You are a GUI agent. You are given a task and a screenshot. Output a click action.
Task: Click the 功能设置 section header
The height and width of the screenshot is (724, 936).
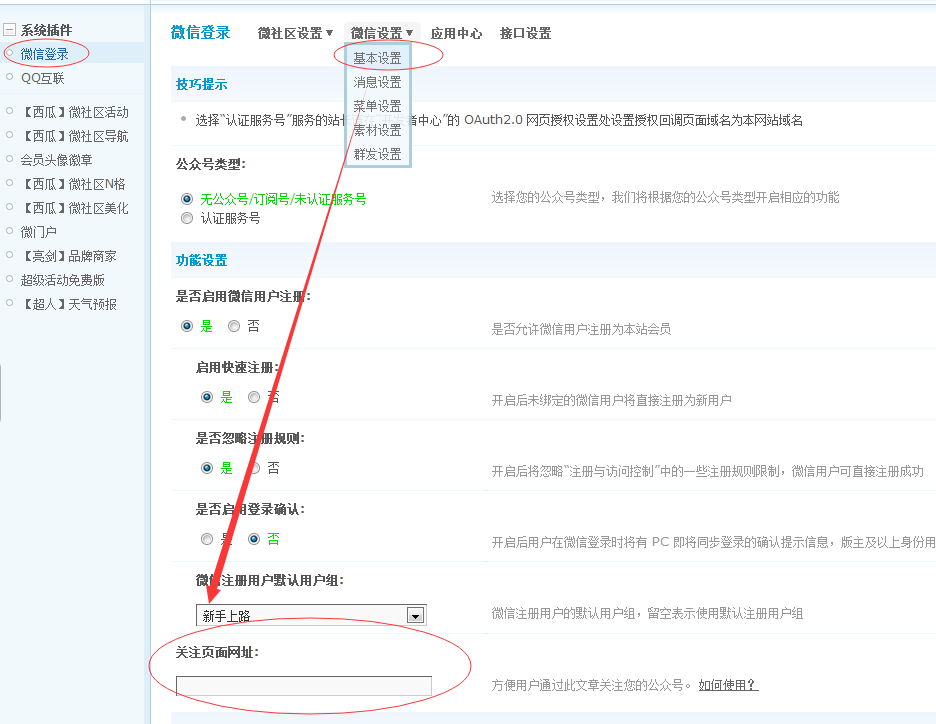coord(202,260)
